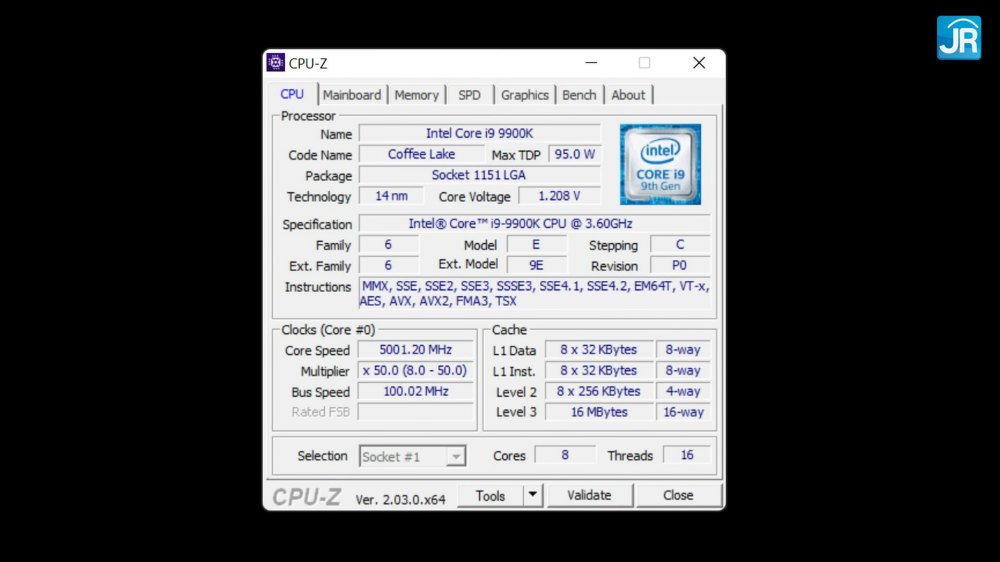The image size is (1000, 562).
Task: Click the Stepping value C
Action: pos(680,245)
